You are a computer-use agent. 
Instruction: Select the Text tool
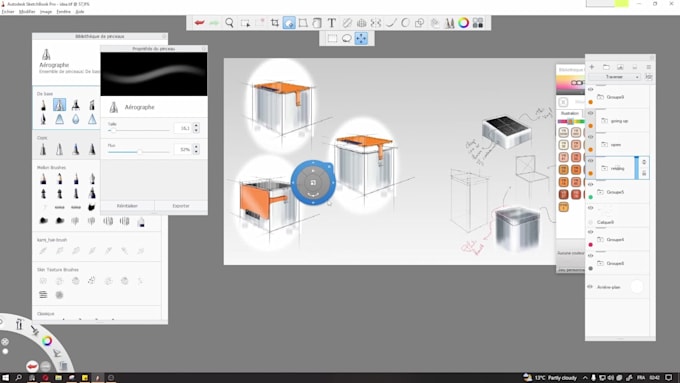pyautogui.click(x=331, y=23)
